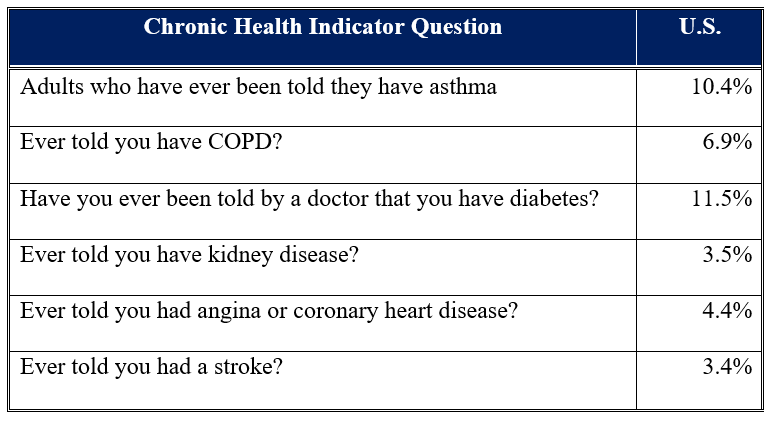The image size is (772, 423).
Task: Click the asthma question row text
Action: pos(258,86)
